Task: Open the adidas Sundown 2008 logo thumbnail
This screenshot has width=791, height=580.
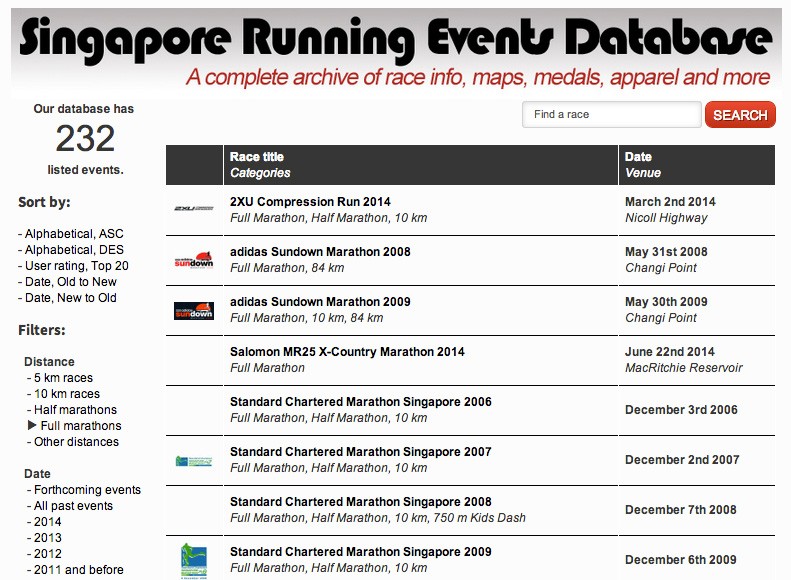Action: pos(194,259)
